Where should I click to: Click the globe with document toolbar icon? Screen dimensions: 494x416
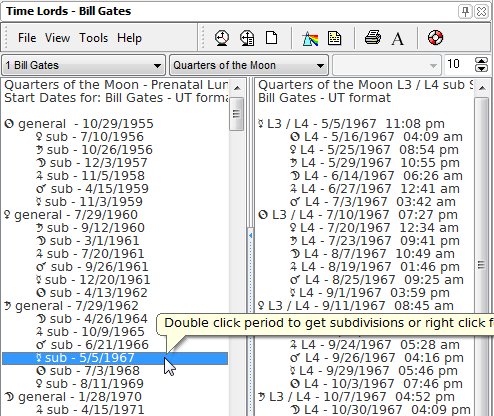pyautogui.click(x=247, y=38)
